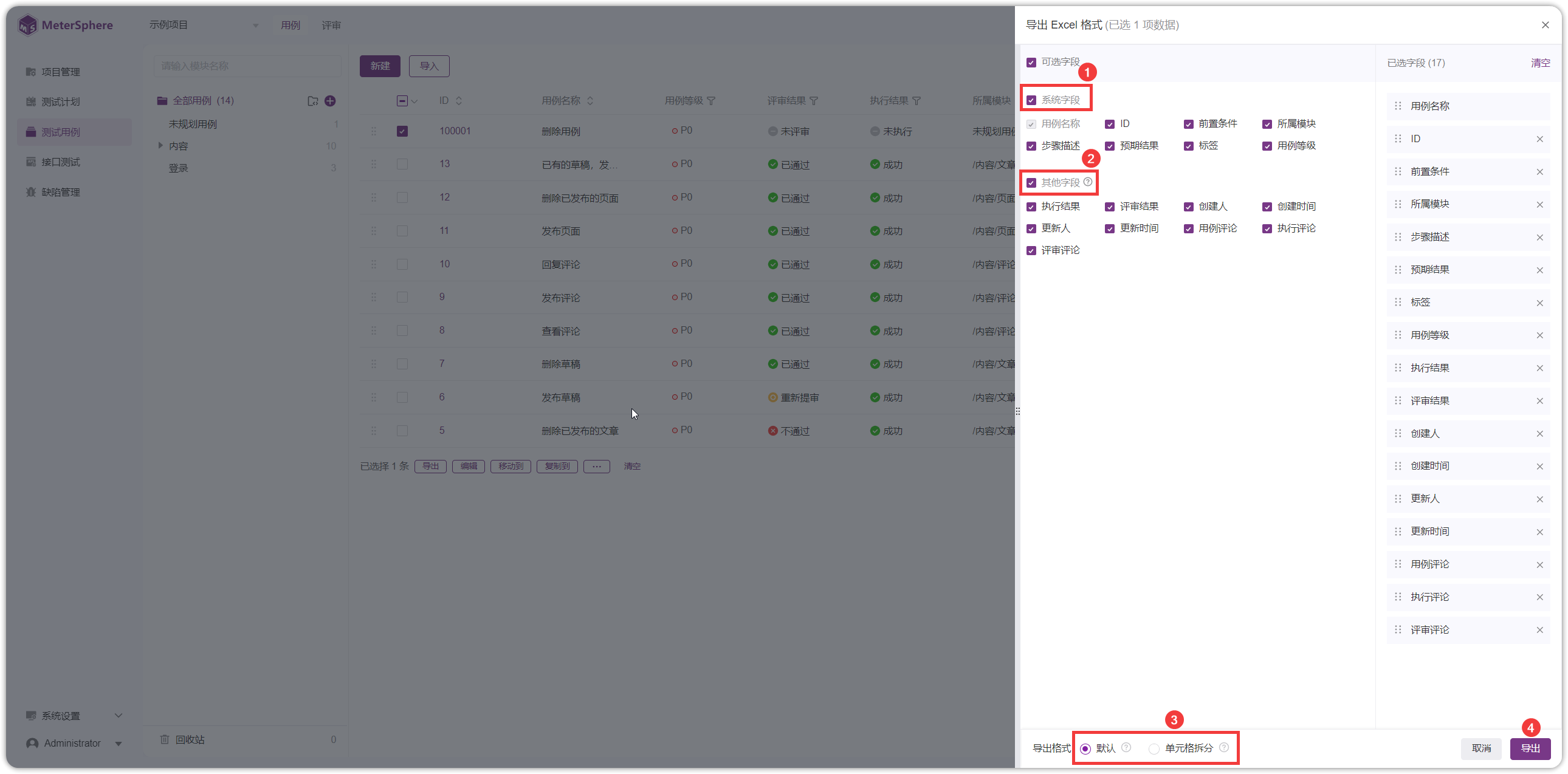Select the 单元格拆分 export format
Image resolution: width=1568 pixels, height=774 pixels.
(x=1154, y=748)
